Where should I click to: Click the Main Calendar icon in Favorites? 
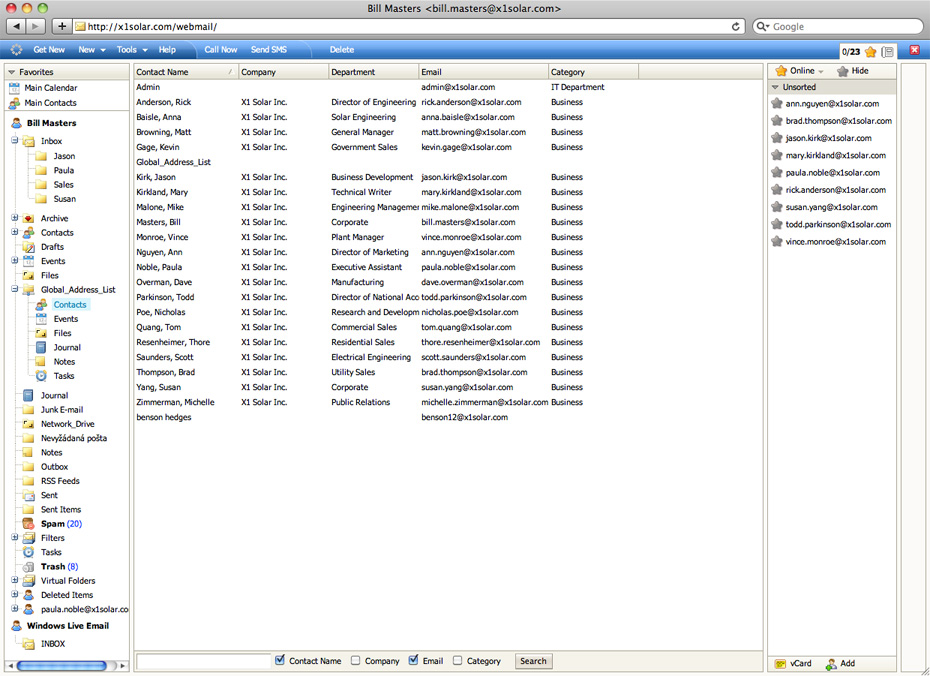tap(14, 88)
